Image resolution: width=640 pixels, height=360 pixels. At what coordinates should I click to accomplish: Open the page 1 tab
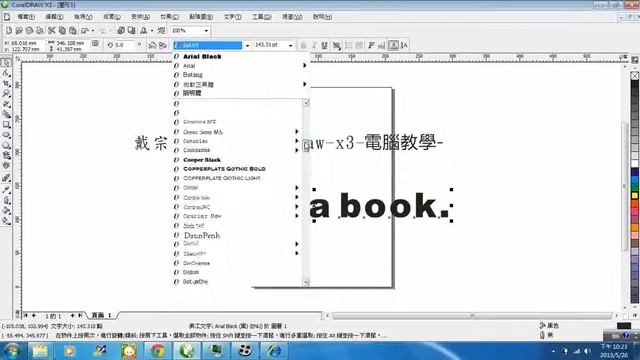tap(101, 316)
